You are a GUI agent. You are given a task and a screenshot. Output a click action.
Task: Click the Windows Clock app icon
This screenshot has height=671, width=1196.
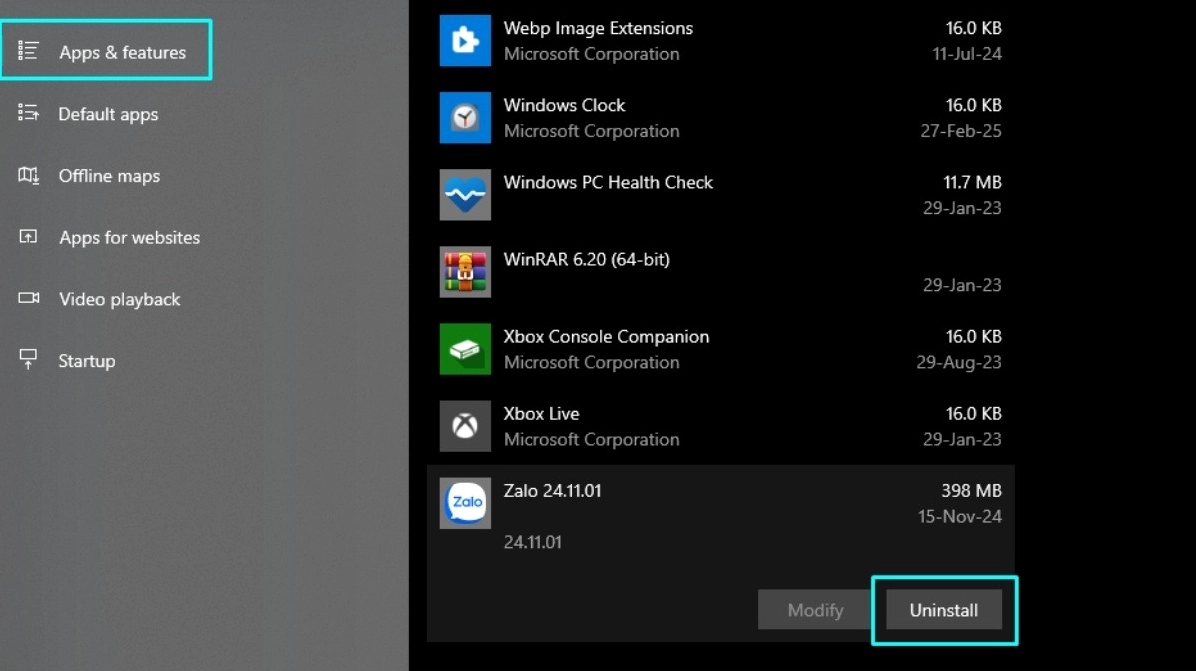[465, 118]
